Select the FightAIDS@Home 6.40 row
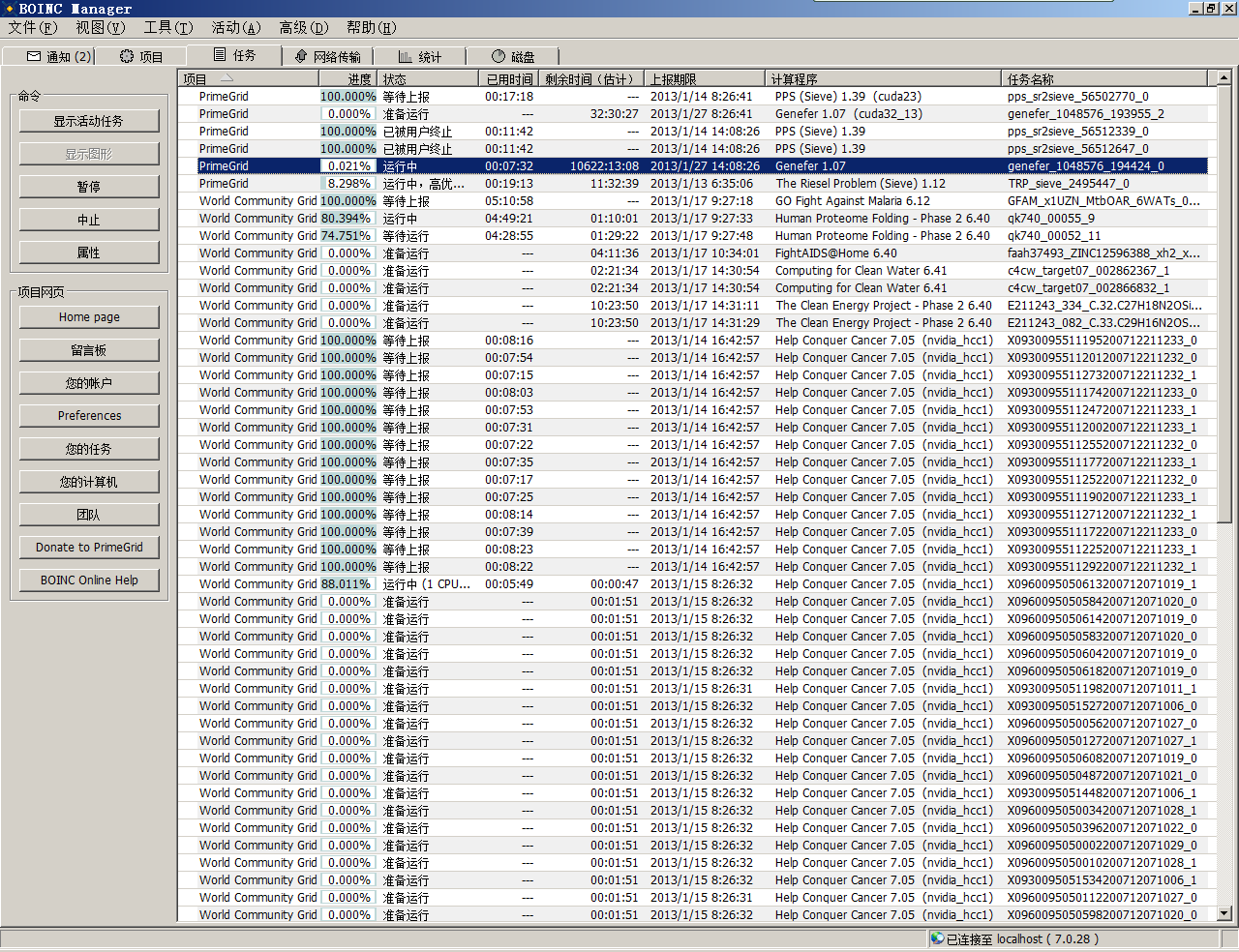Image resolution: width=1239 pixels, height=952 pixels. coord(692,253)
